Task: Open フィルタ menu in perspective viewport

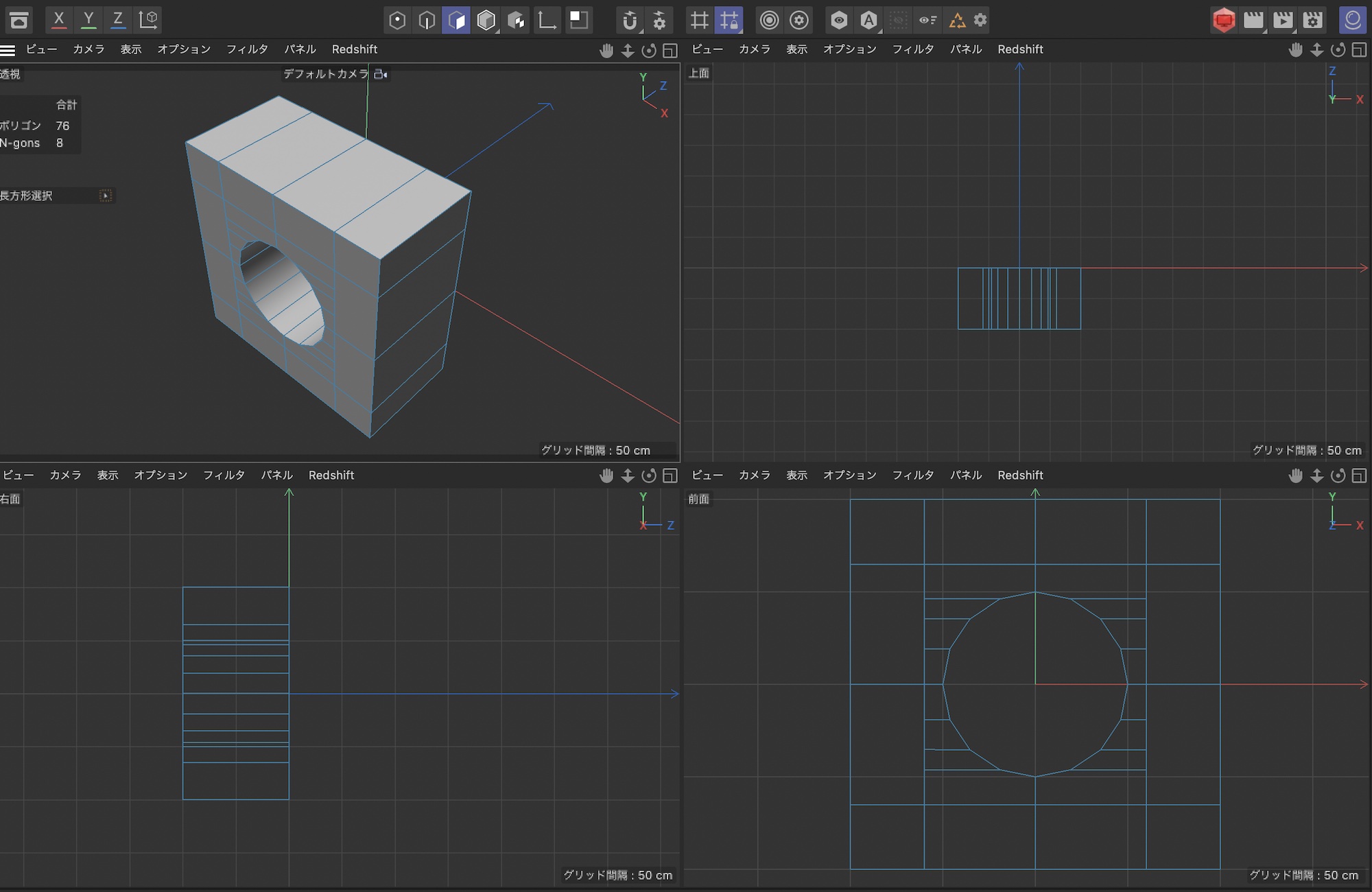Action: [247, 49]
